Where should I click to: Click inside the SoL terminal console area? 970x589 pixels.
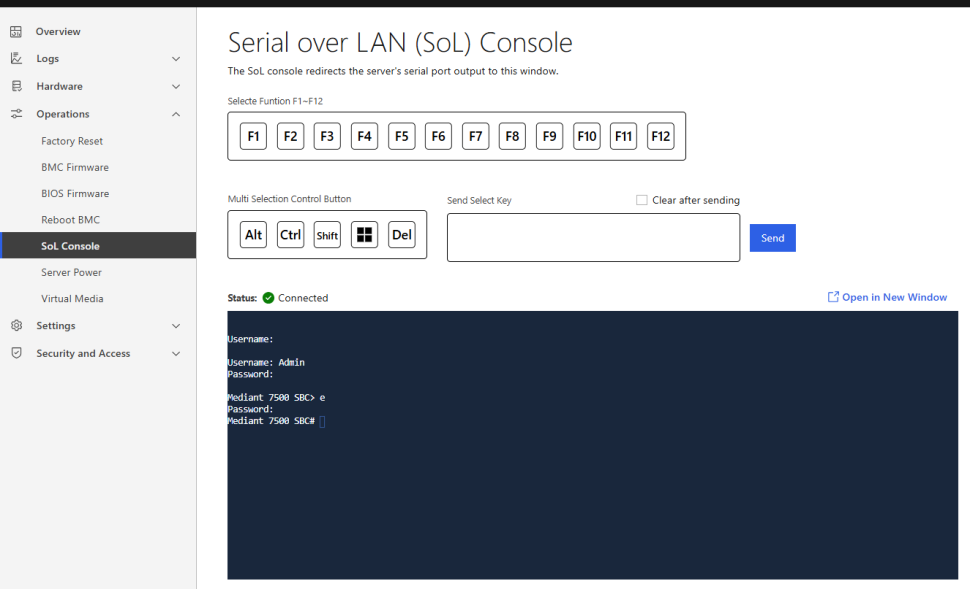pyautogui.click(x=593, y=445)
